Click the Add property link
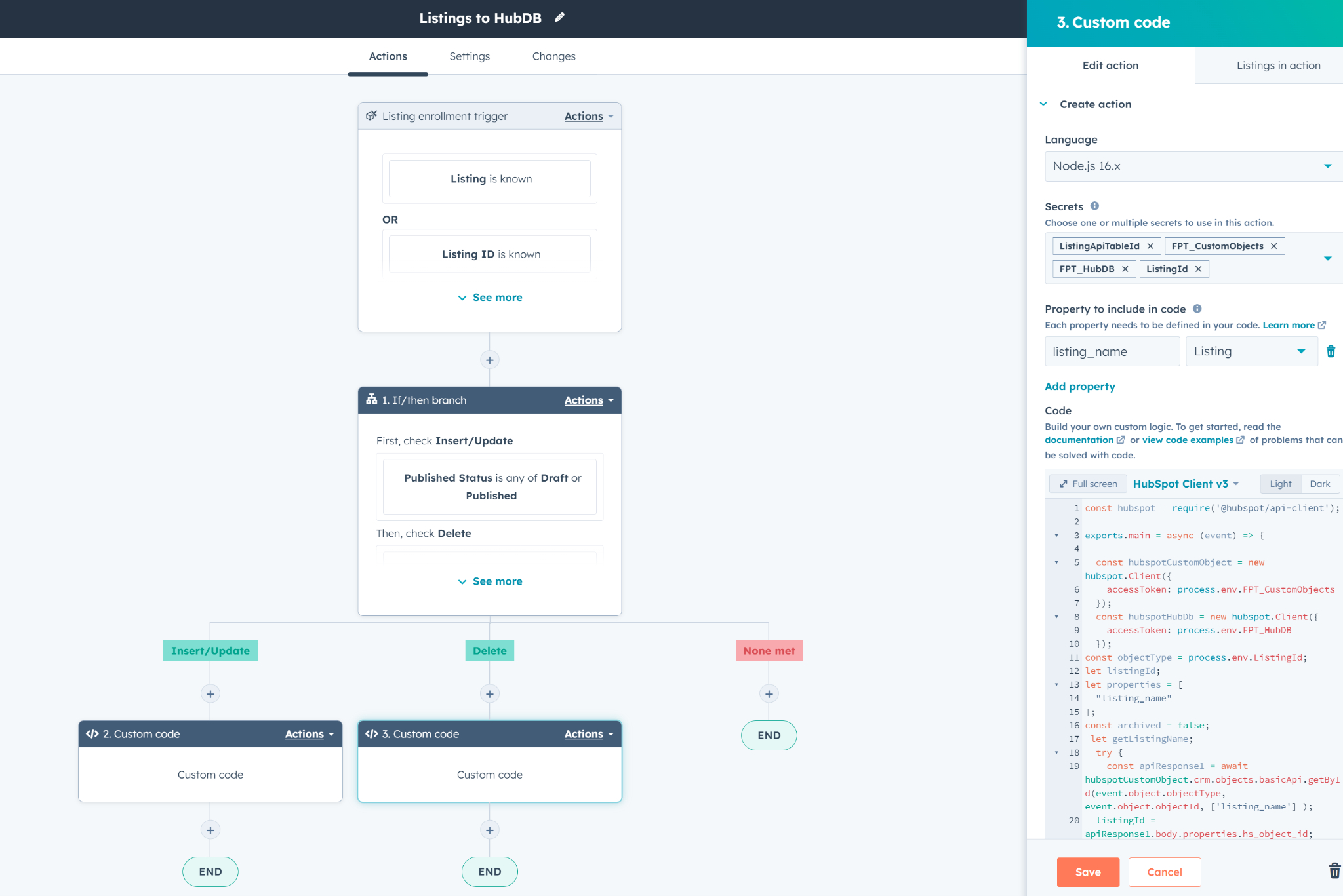 pyautogui.click(x=1079, y=386)
